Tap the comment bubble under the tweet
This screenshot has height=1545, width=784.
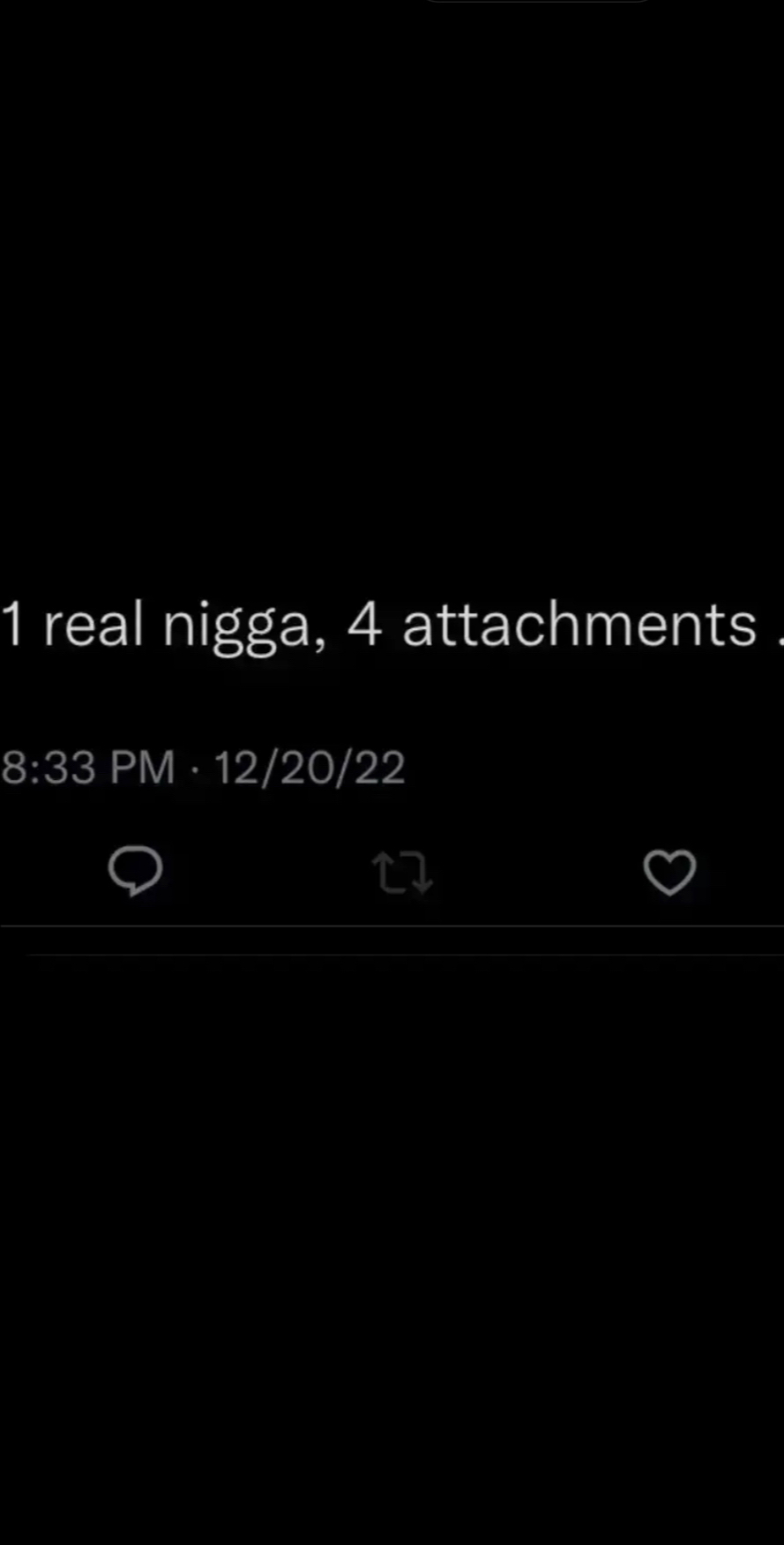pyautogui.click(x=135, y=871)
